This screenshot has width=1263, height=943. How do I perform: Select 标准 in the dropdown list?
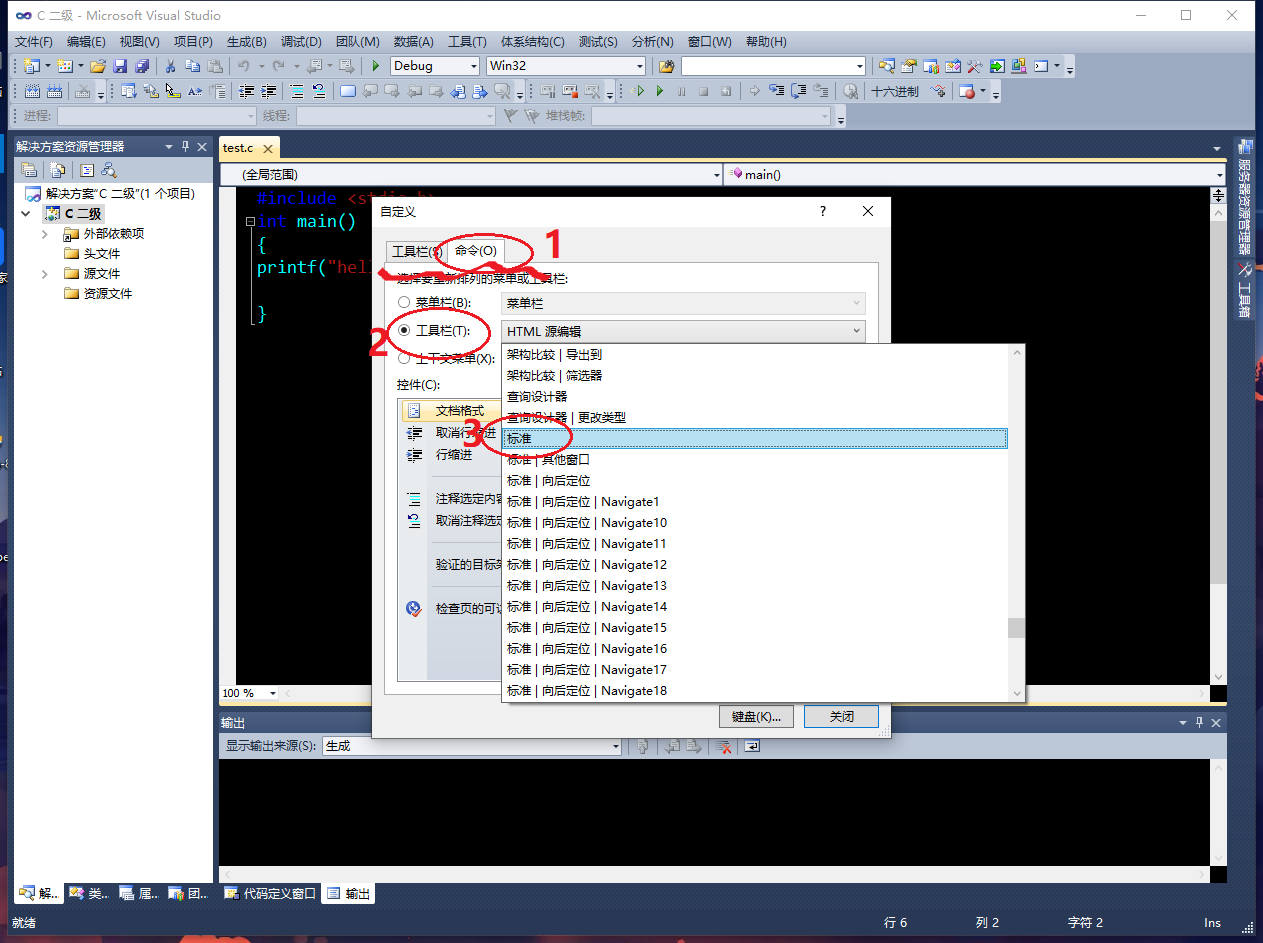[x=755, y=438]
